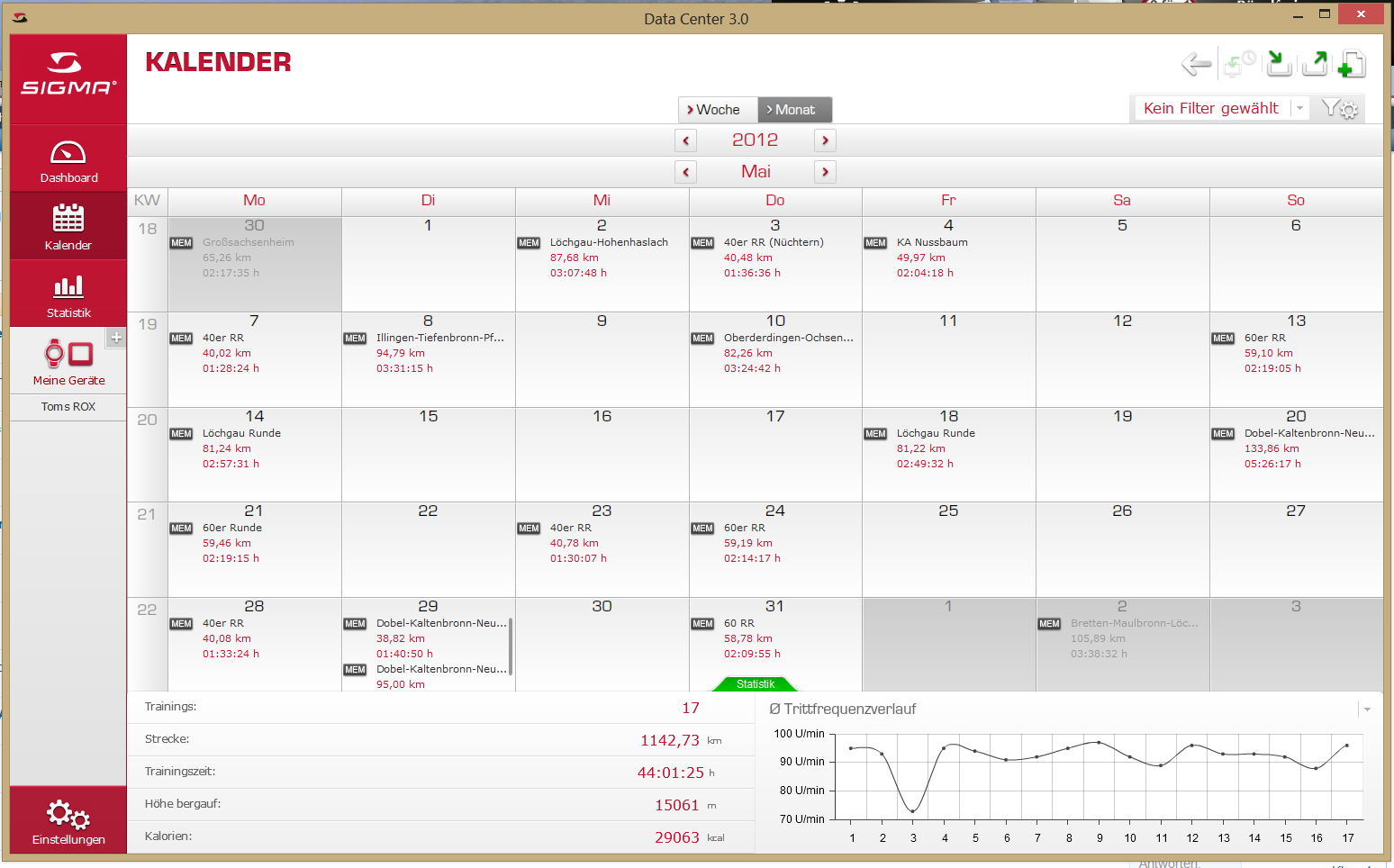Go to next year after 2012
The image size is (1394, 868).
click(x=825, y=140)
